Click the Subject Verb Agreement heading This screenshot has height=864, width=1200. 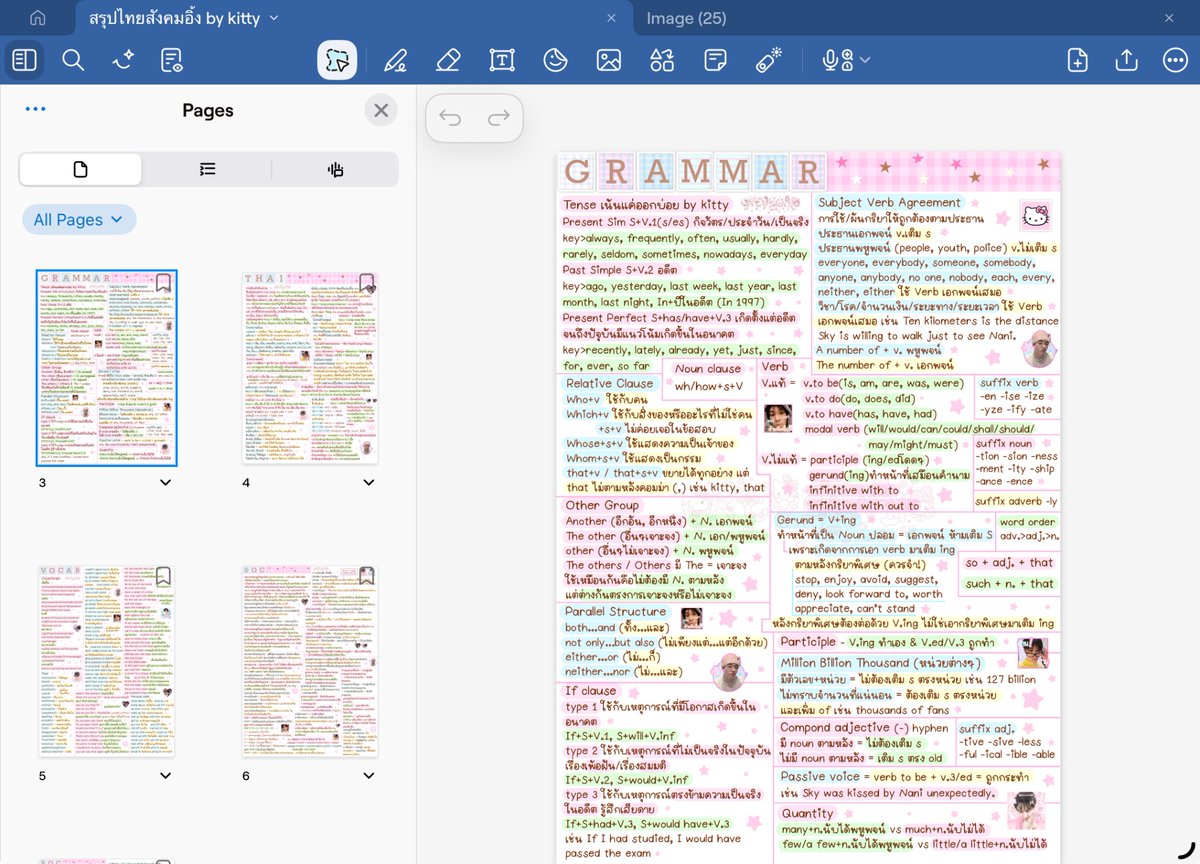(889, 202)
